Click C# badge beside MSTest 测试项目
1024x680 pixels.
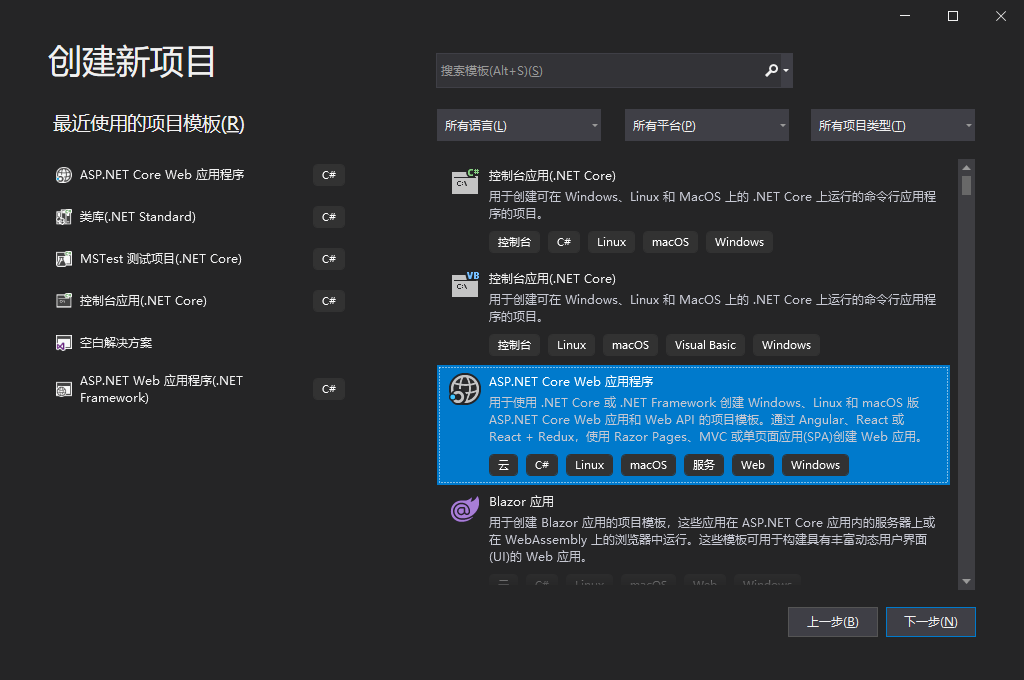pyautogui.click(x=328, y=259)
